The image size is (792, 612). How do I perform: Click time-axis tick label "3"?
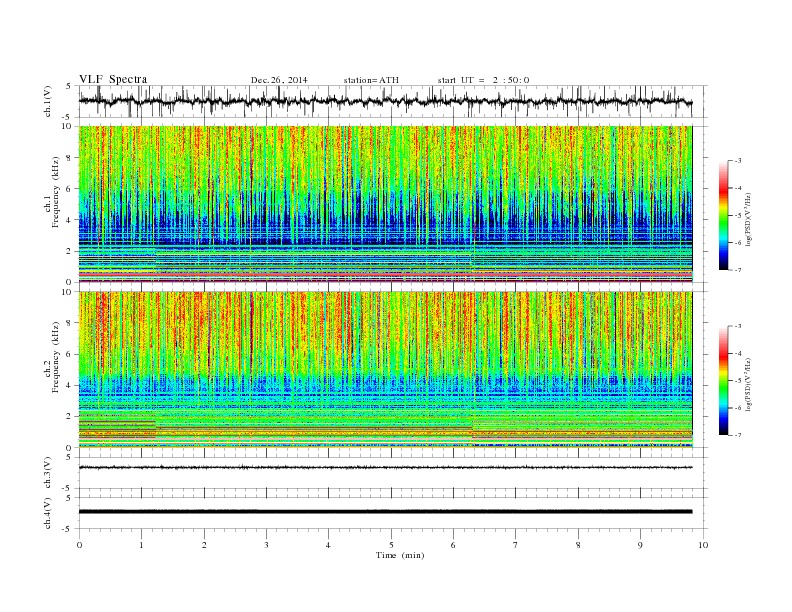coord(266,545)
